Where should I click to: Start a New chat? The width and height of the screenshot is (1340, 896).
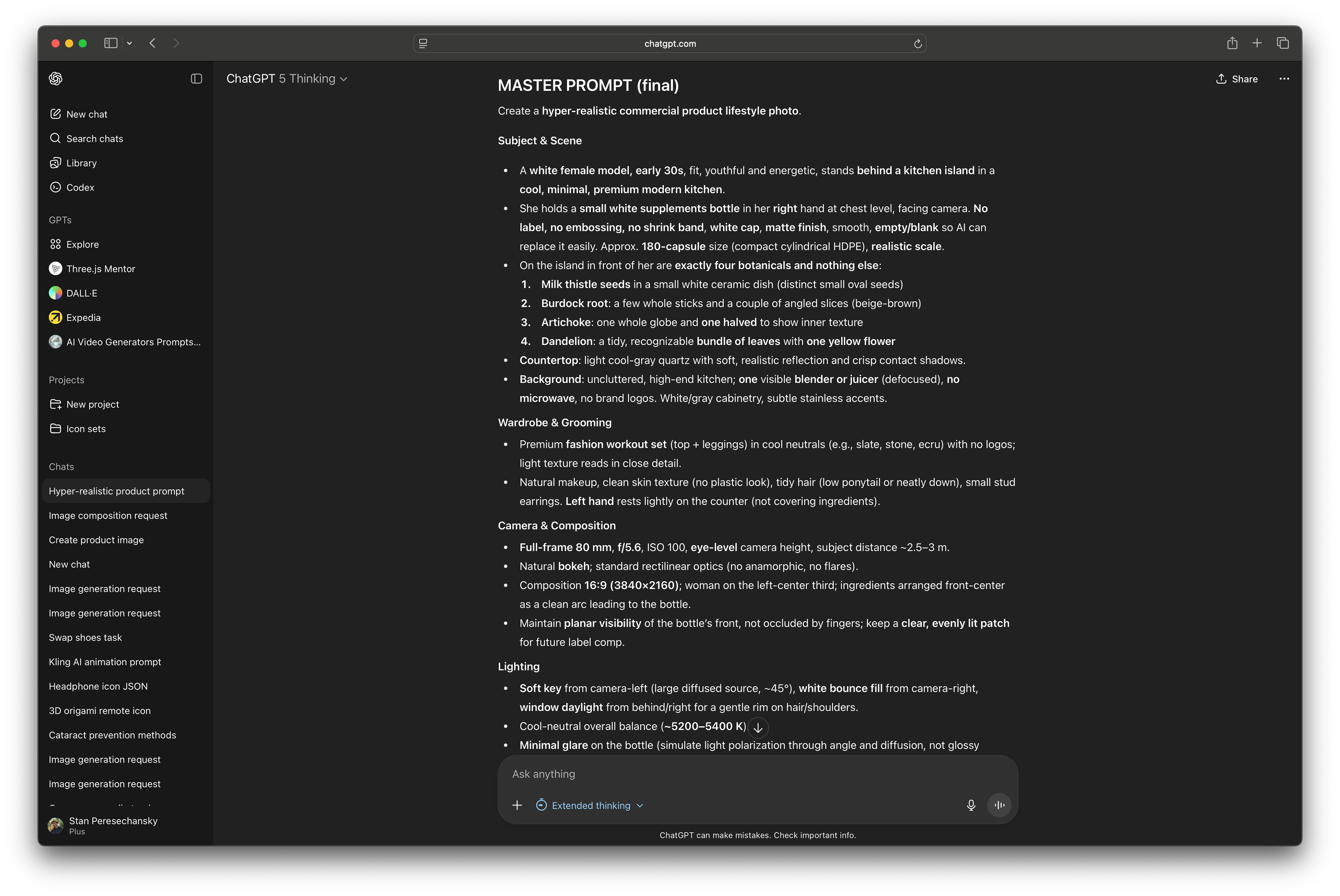pyautogui.click(x=86, y=114)
